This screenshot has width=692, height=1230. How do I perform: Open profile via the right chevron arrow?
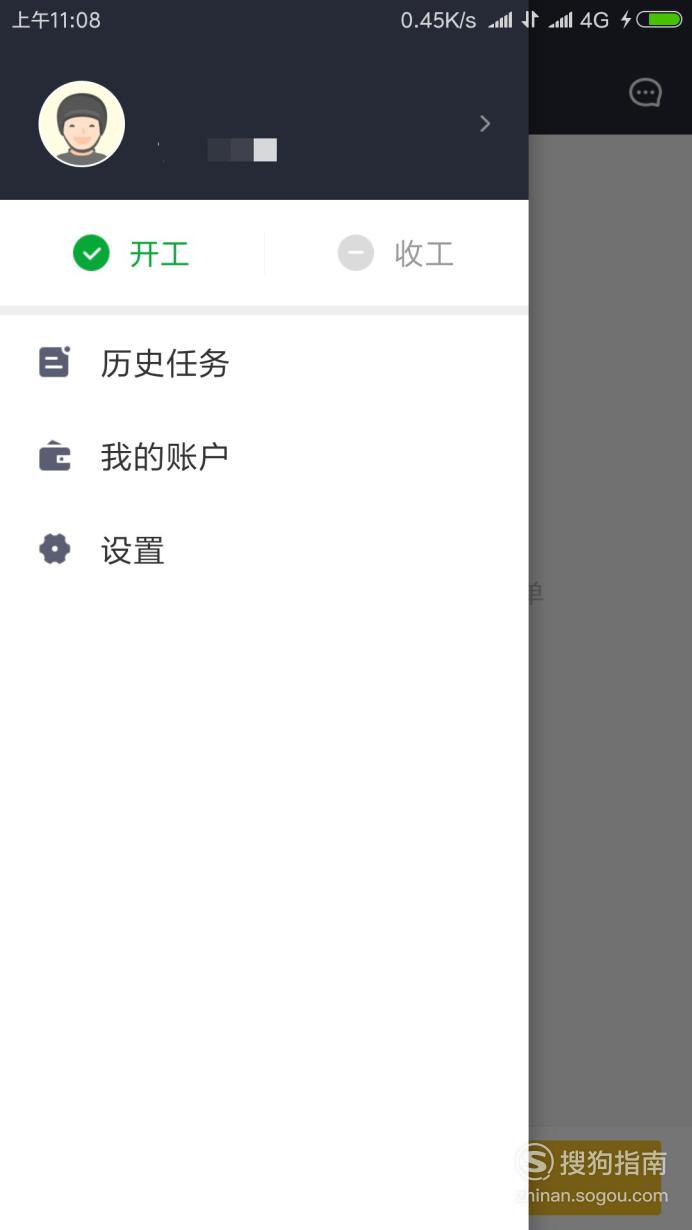(x=485, y=123)
